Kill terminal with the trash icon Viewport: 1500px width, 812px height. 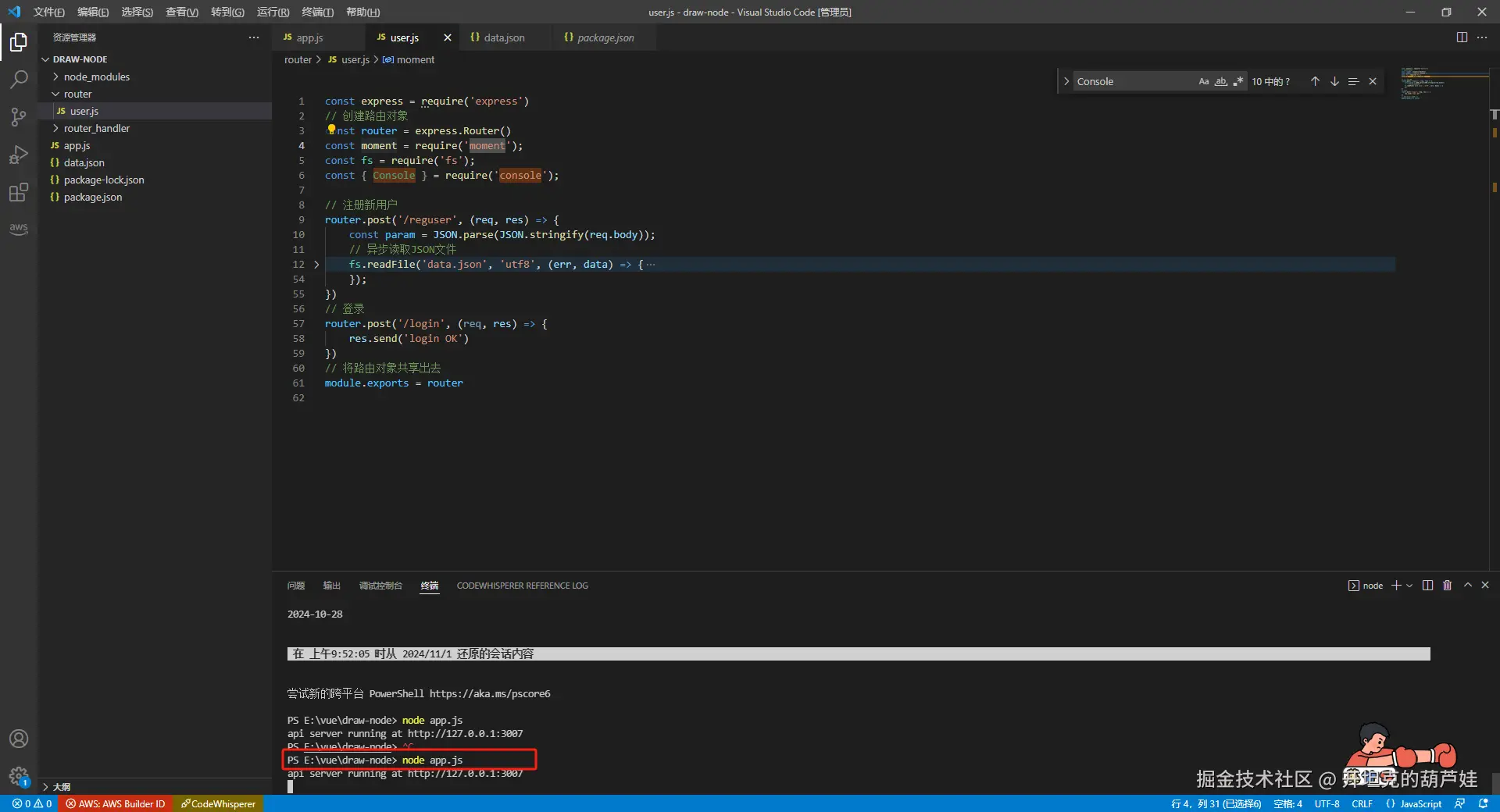(1447, 586)
